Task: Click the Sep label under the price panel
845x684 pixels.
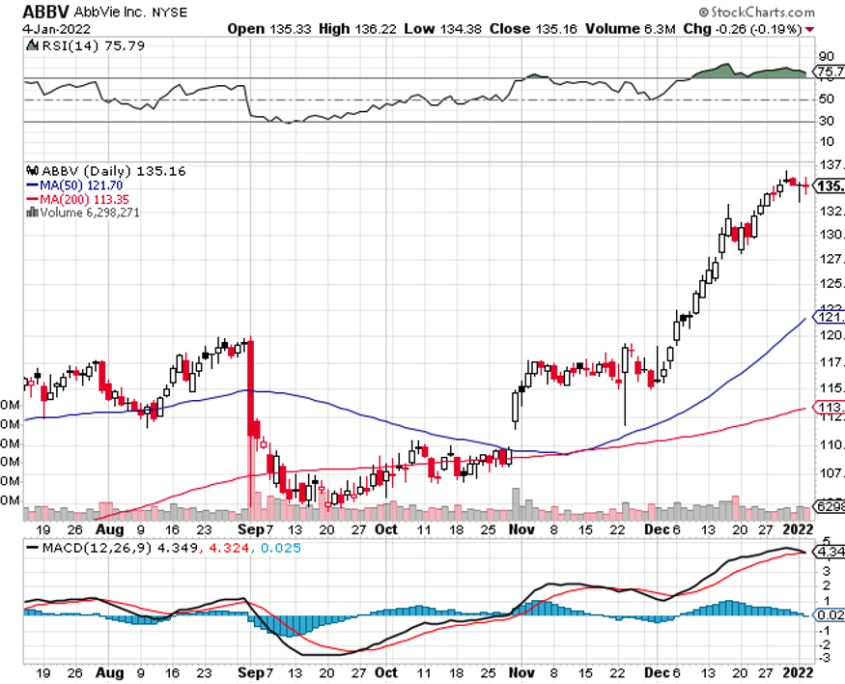Action: (251, 529)
